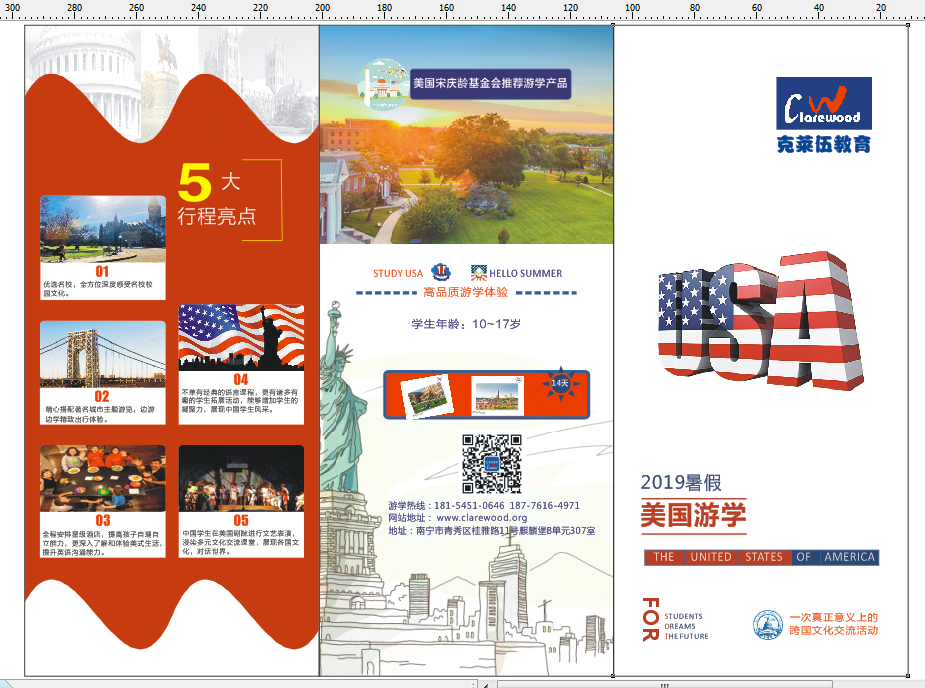Select the 一次真正意义上的 orange text line
Viewport: 925px width, 688px height.
coord(834,617)
